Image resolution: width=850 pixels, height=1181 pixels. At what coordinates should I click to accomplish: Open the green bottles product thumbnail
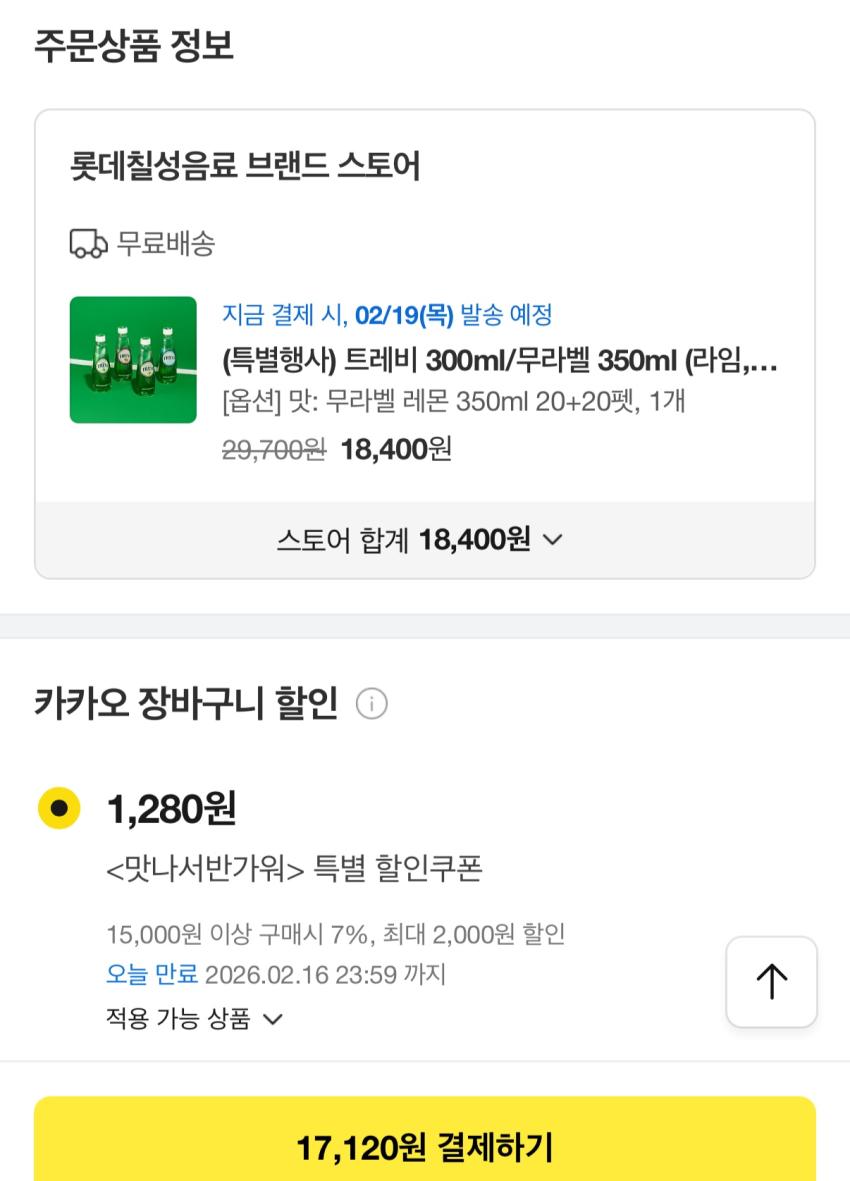tap(133, 360)
